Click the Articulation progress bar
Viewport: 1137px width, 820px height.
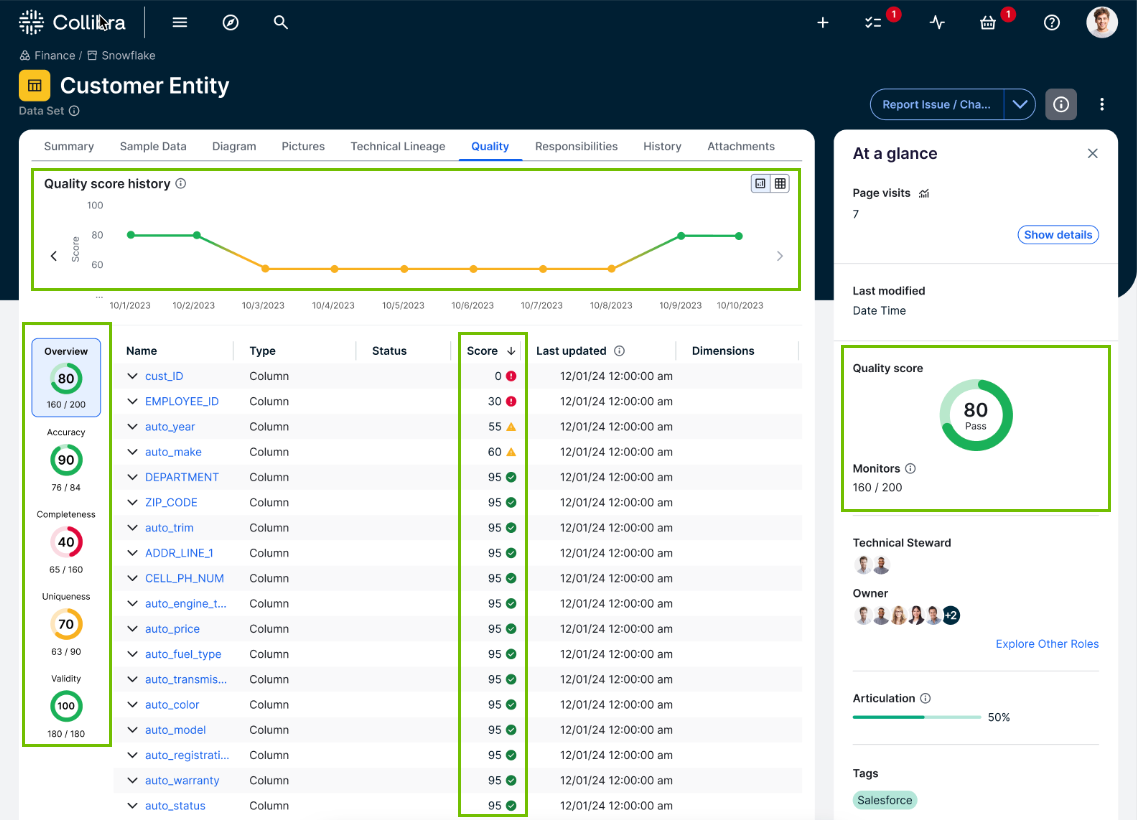916,717
